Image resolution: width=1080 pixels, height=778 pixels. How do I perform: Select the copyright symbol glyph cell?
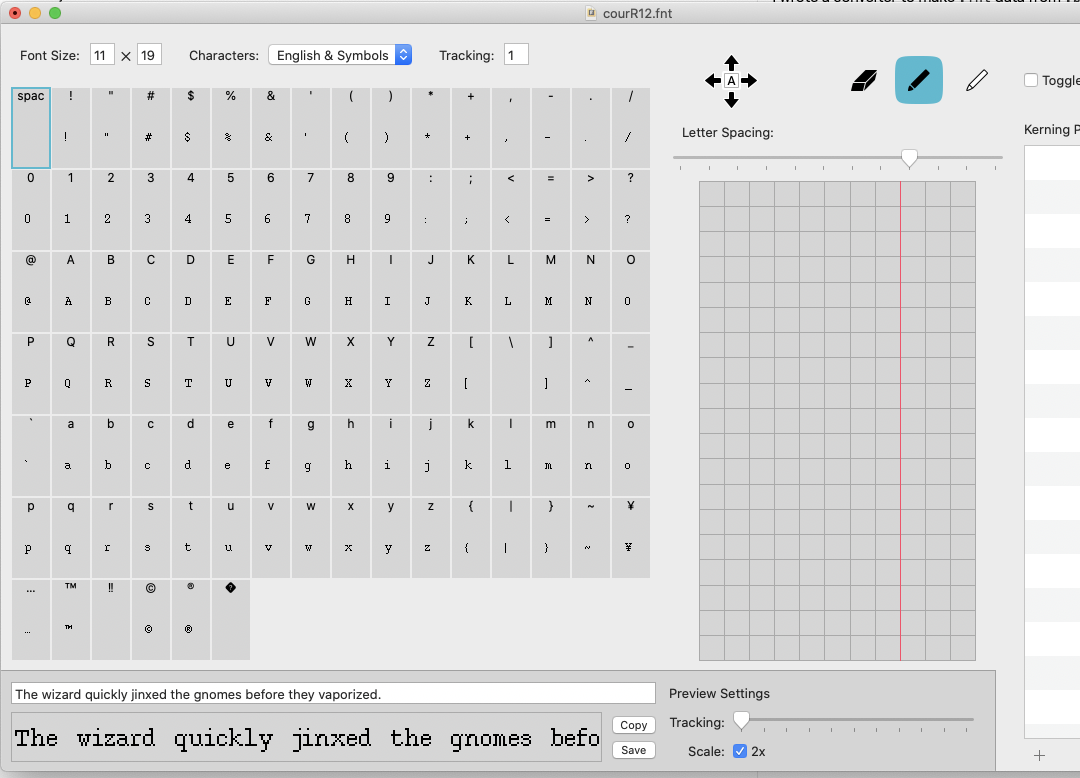(150, 620)
